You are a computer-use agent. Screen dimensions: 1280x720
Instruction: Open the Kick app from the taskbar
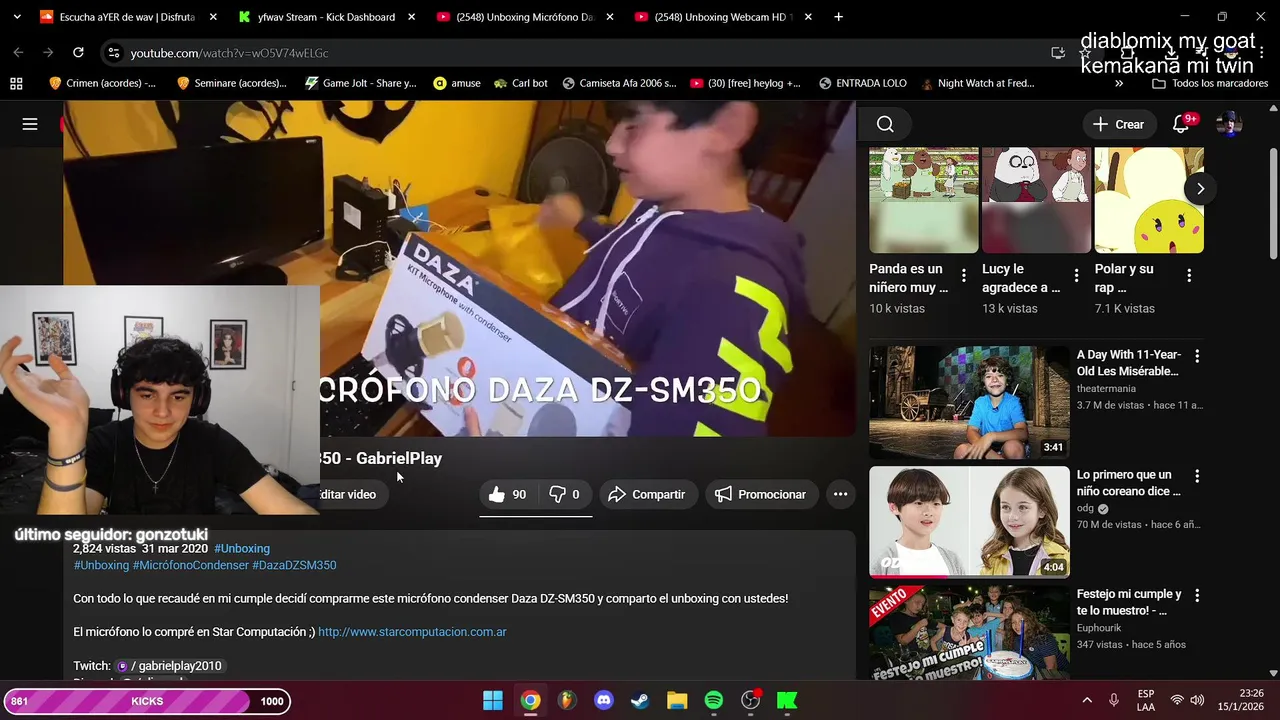(x=787, y=700)
